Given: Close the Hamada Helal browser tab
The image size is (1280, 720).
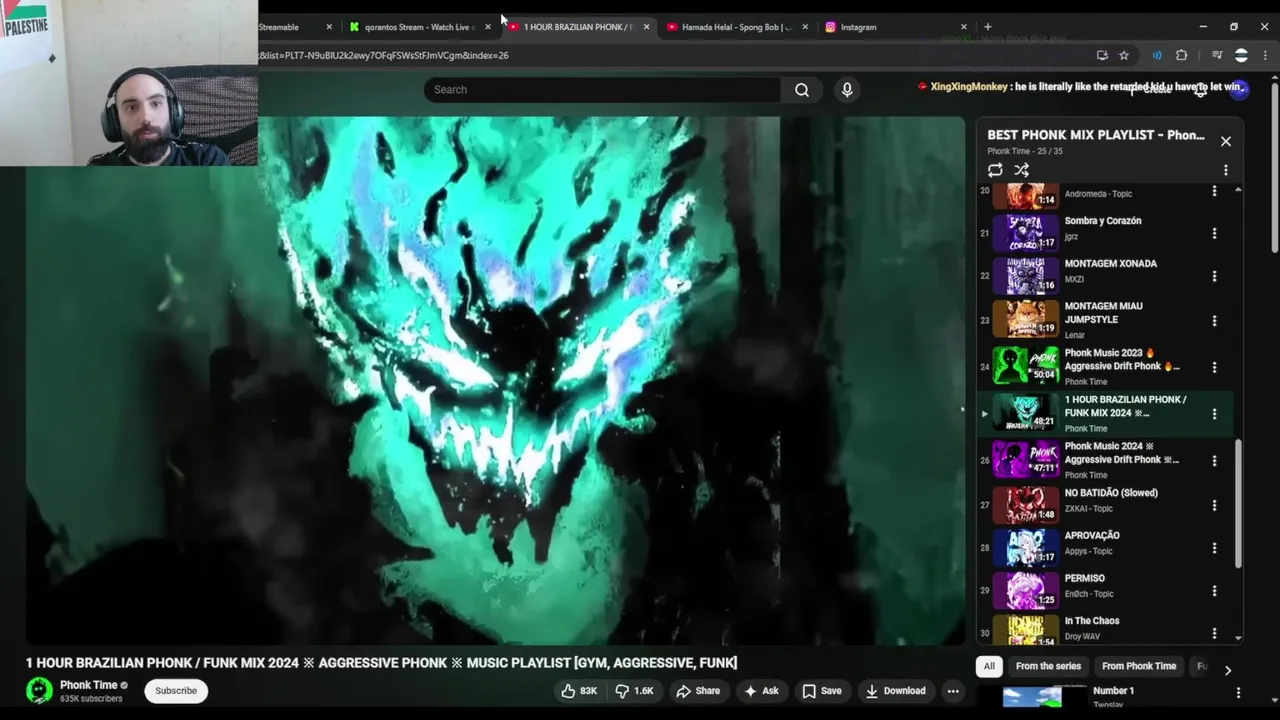Looking at the screenshot, I should 805,27.
